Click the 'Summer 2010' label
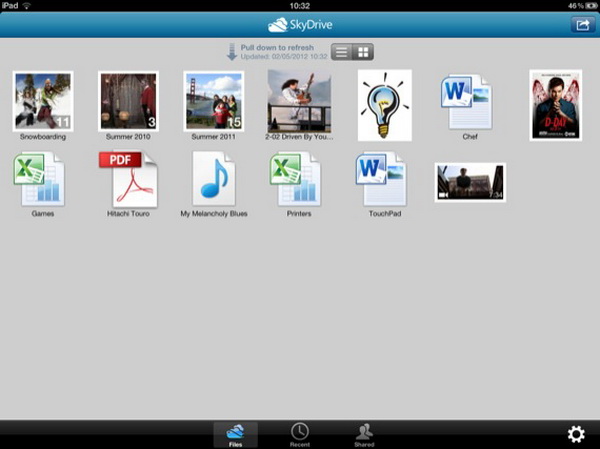The width and height of the screenshot is (600, 449). (x=128, y=137)
